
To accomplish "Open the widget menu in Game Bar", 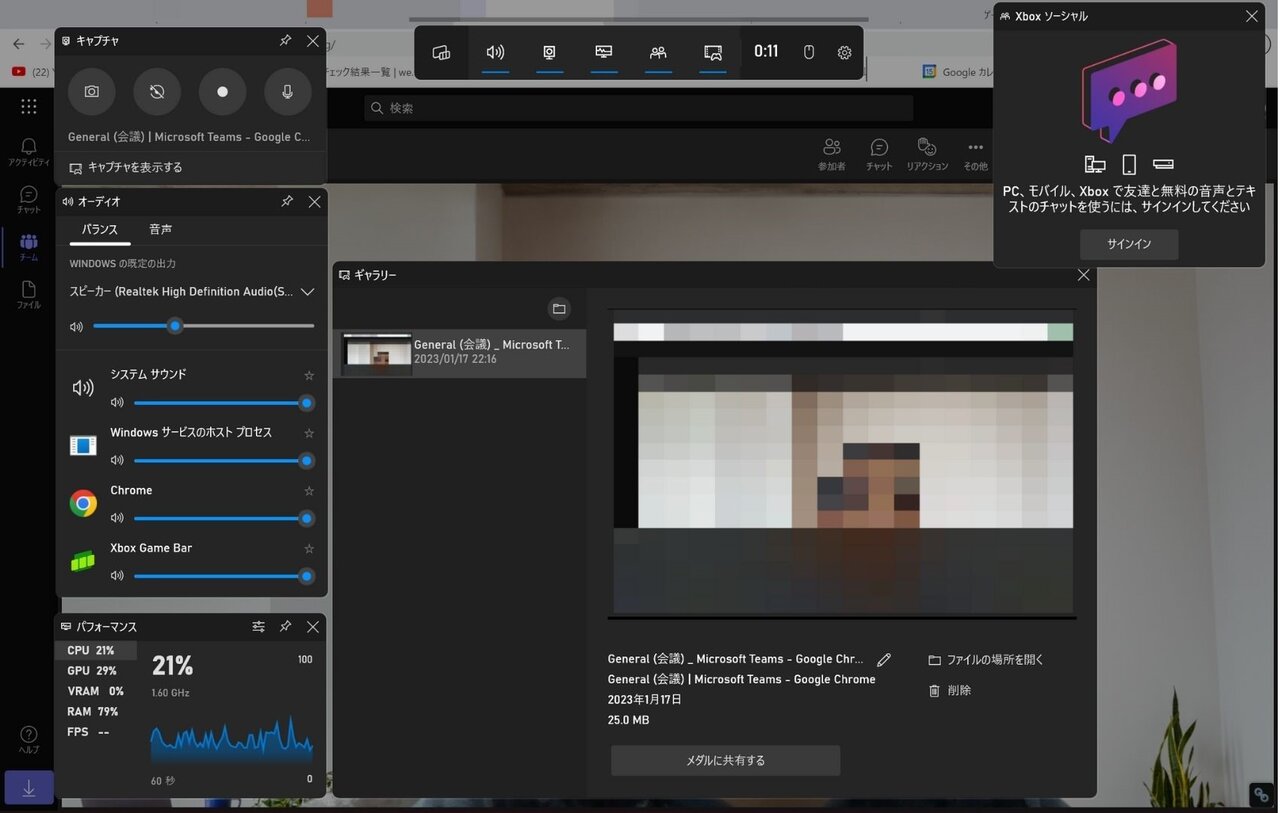I will tap(441, 52).
